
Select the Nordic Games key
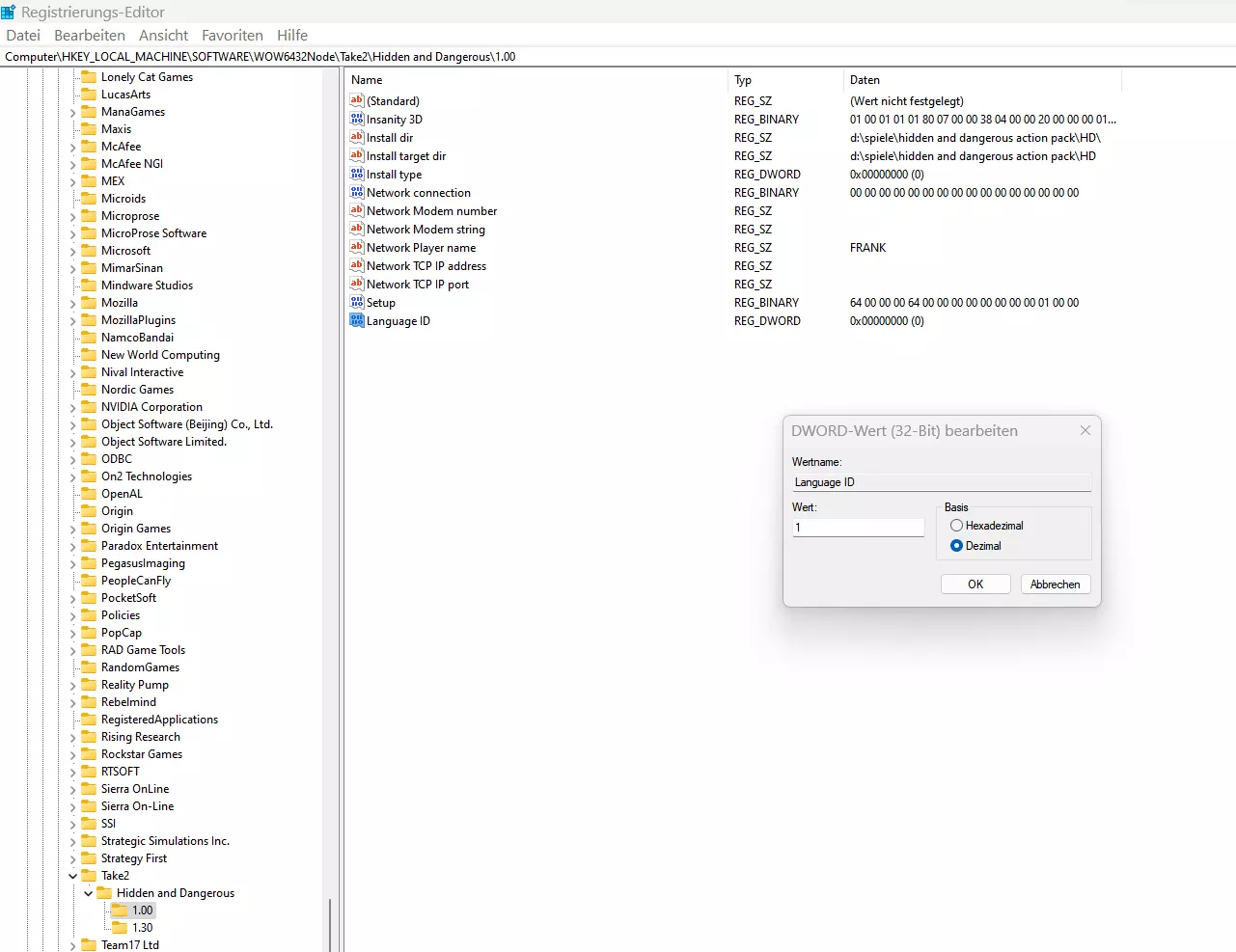click(x=137, y=390)
